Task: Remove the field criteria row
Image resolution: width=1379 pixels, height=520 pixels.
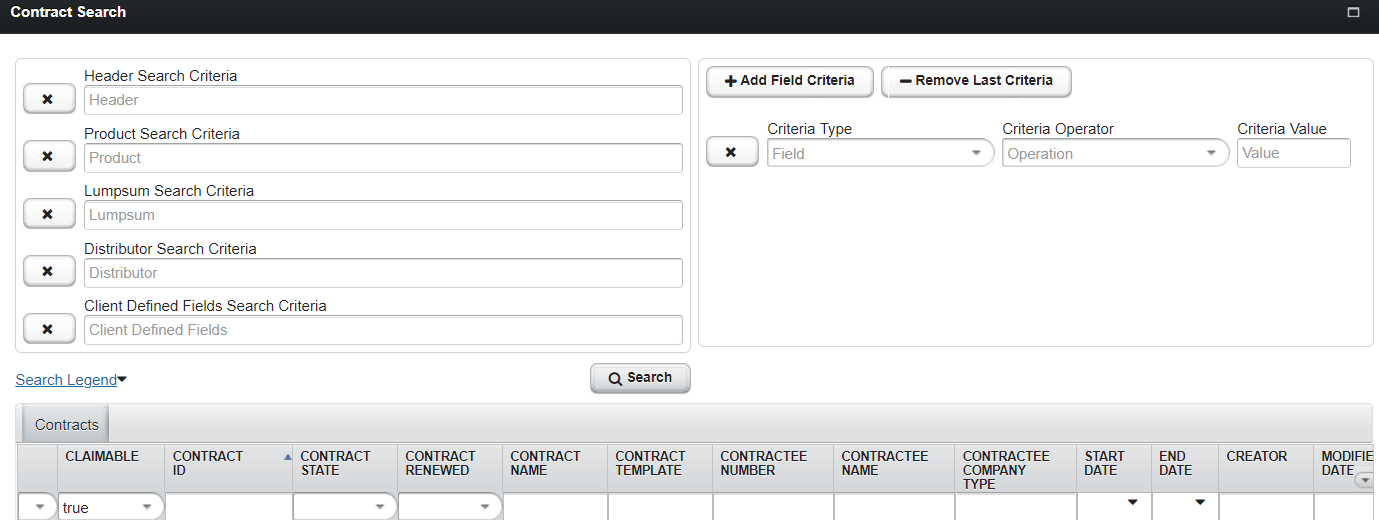Action: click(731, 152)
